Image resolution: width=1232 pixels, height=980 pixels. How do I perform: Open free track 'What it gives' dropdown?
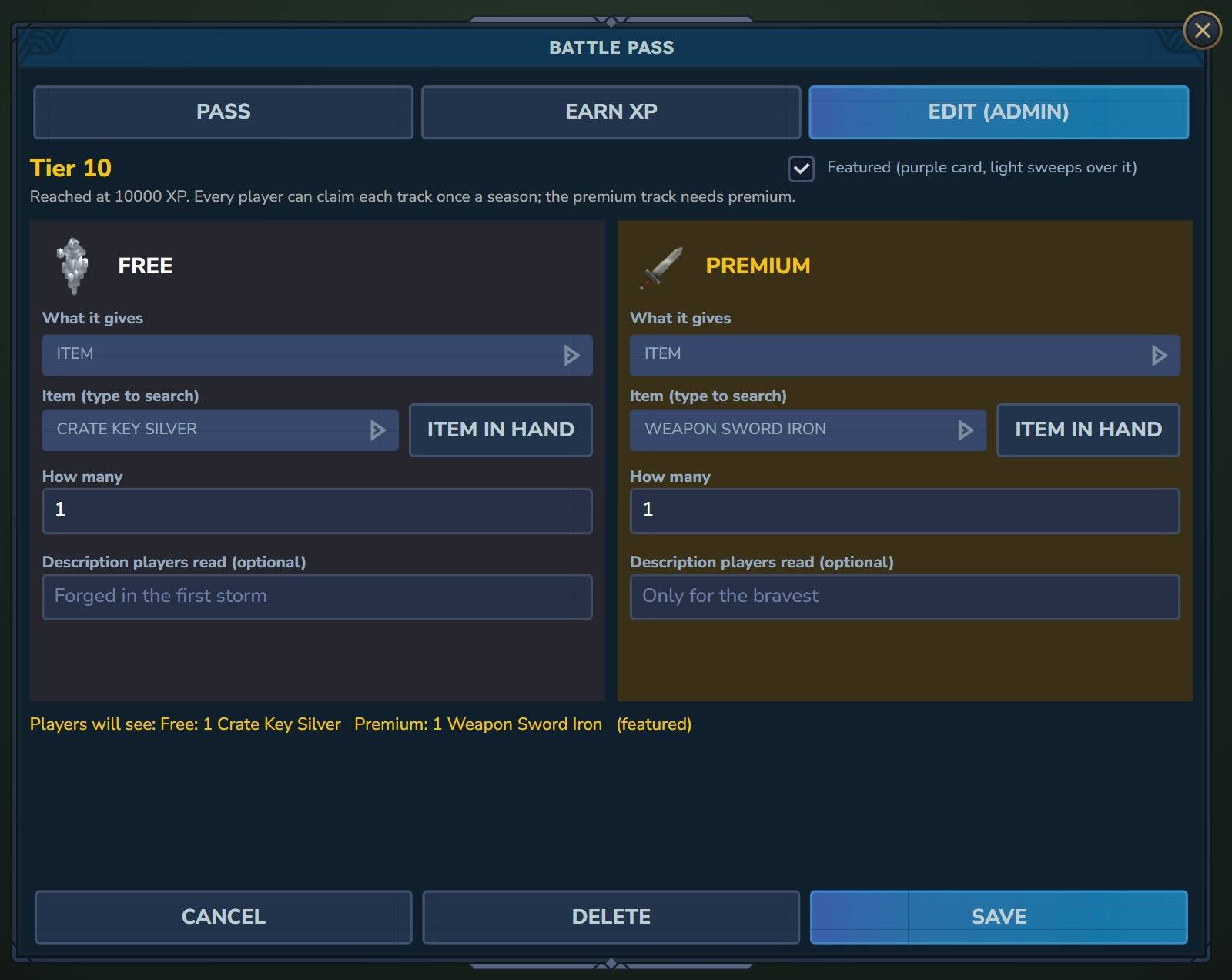[317, 355]
